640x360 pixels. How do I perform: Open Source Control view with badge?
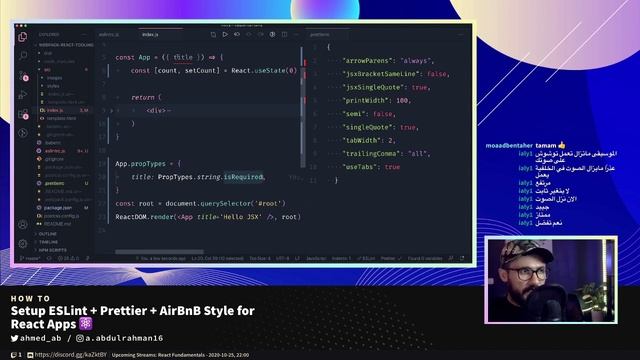(23, 76)
